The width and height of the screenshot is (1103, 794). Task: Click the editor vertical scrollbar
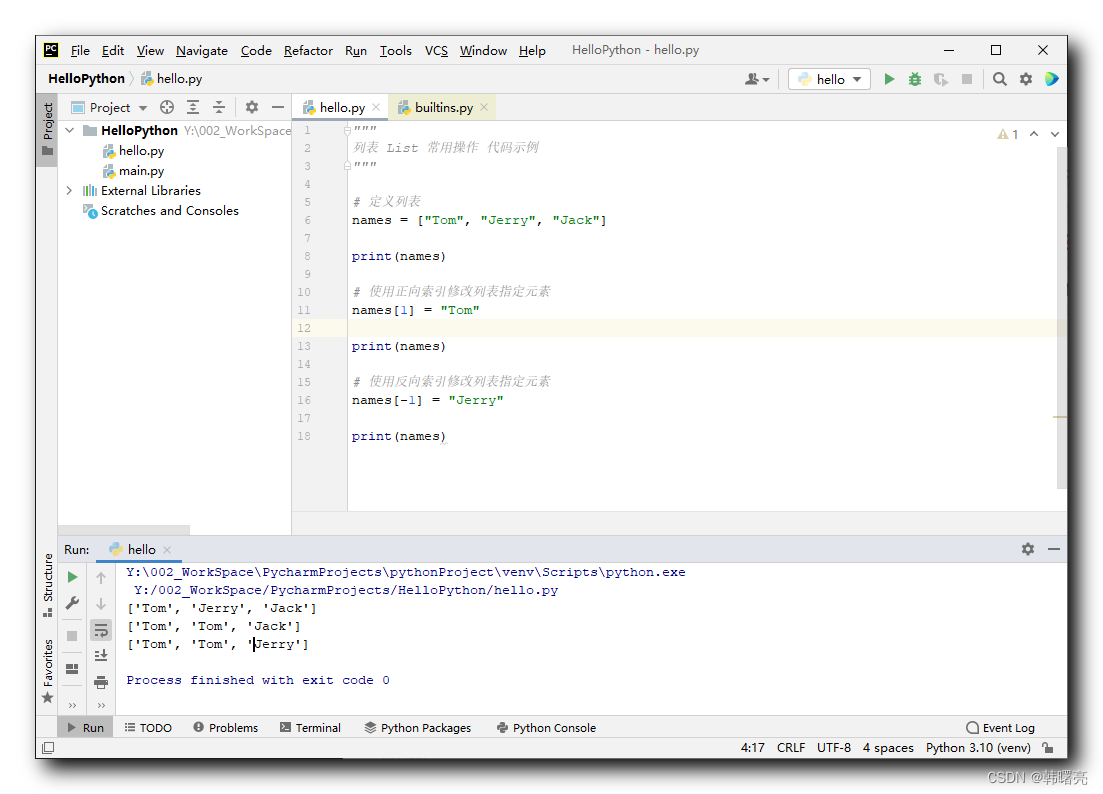pyautogui.click(x=1061, y=316)
